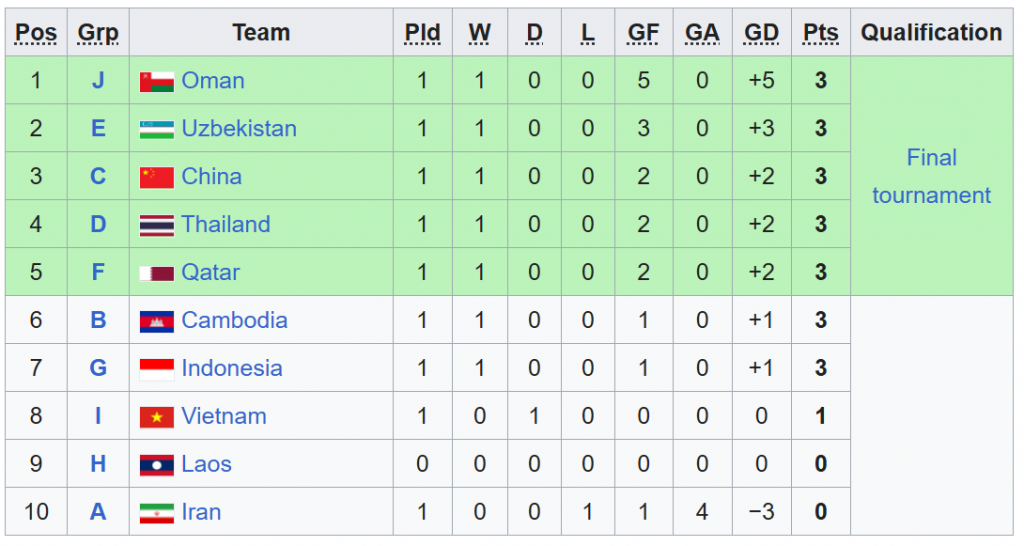
Task: Open the Group E link for Uzbekistan
Action: click(x=98, y=128)
